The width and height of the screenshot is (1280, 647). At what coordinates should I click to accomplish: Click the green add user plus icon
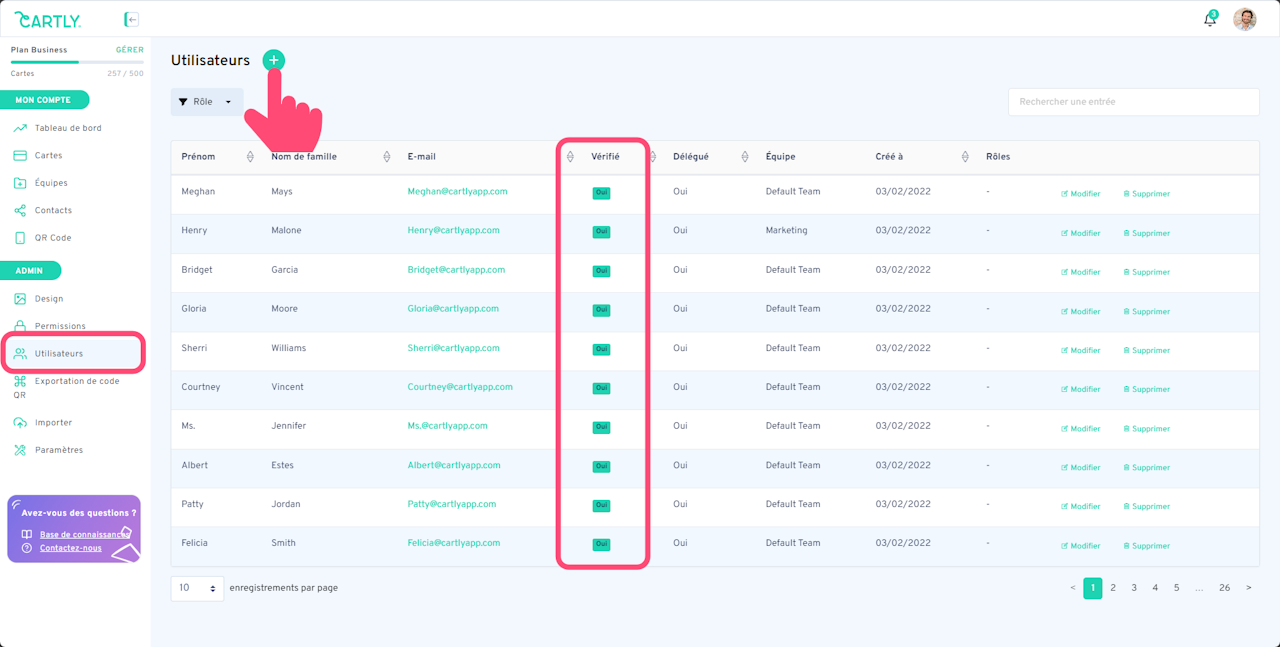click(x=273, y=61)
